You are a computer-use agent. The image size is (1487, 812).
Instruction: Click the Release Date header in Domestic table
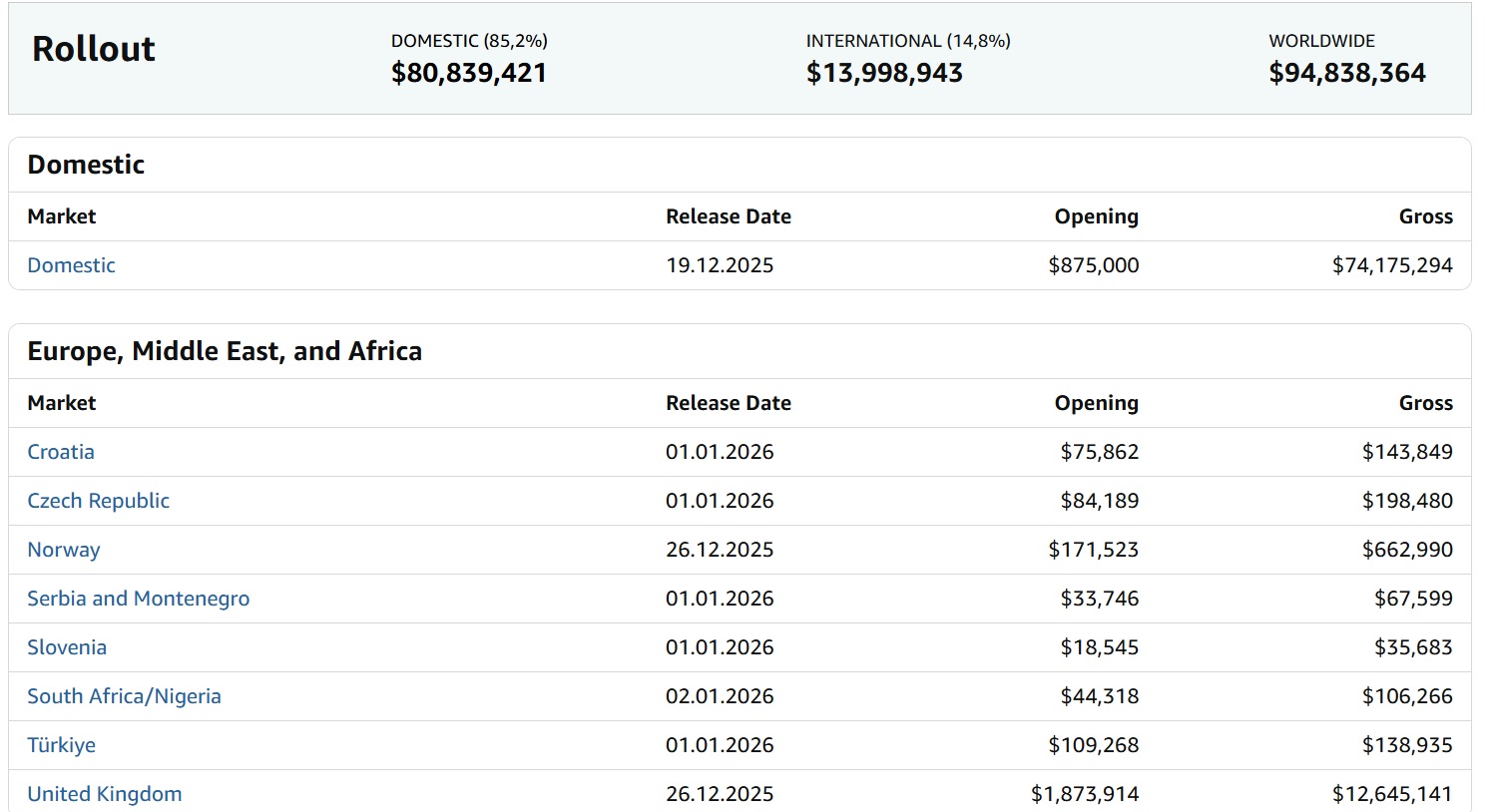(729, 216)
